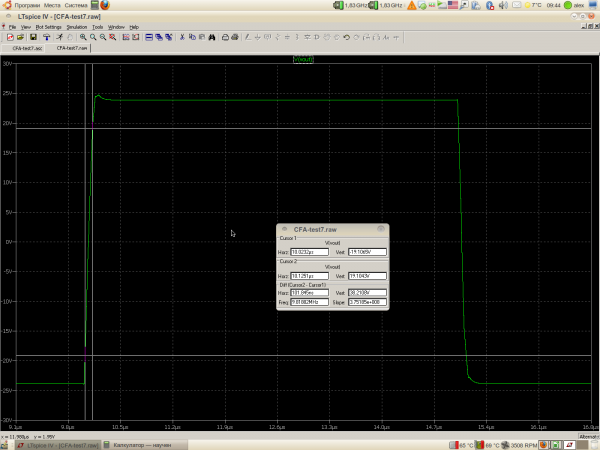Open the Window menu

coord(116,27)
